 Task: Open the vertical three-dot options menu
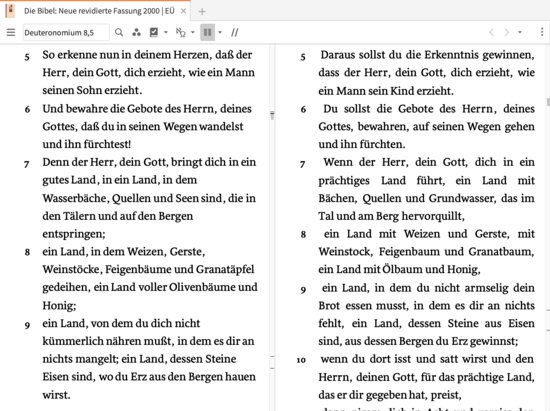tap(542, 32)
